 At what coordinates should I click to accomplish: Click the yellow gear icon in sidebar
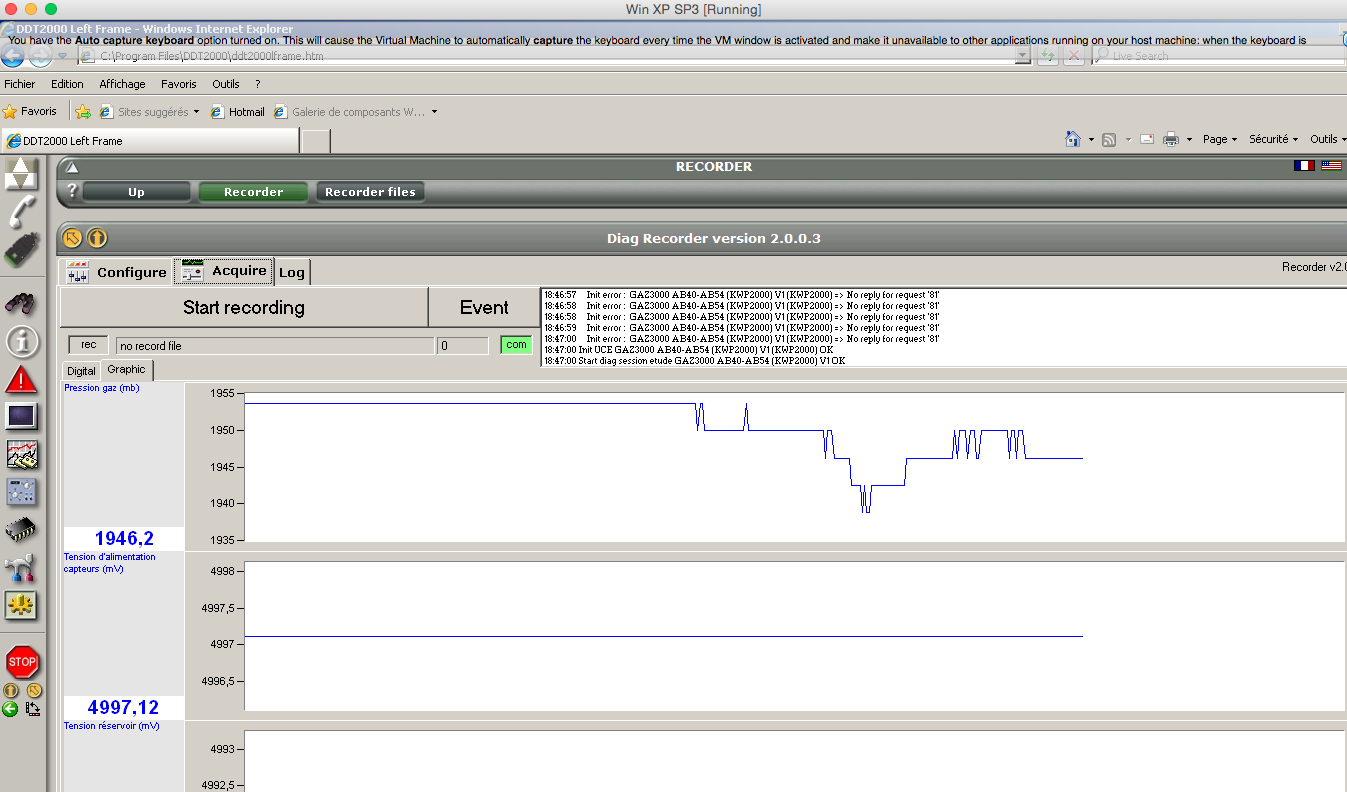pos(22,605)
